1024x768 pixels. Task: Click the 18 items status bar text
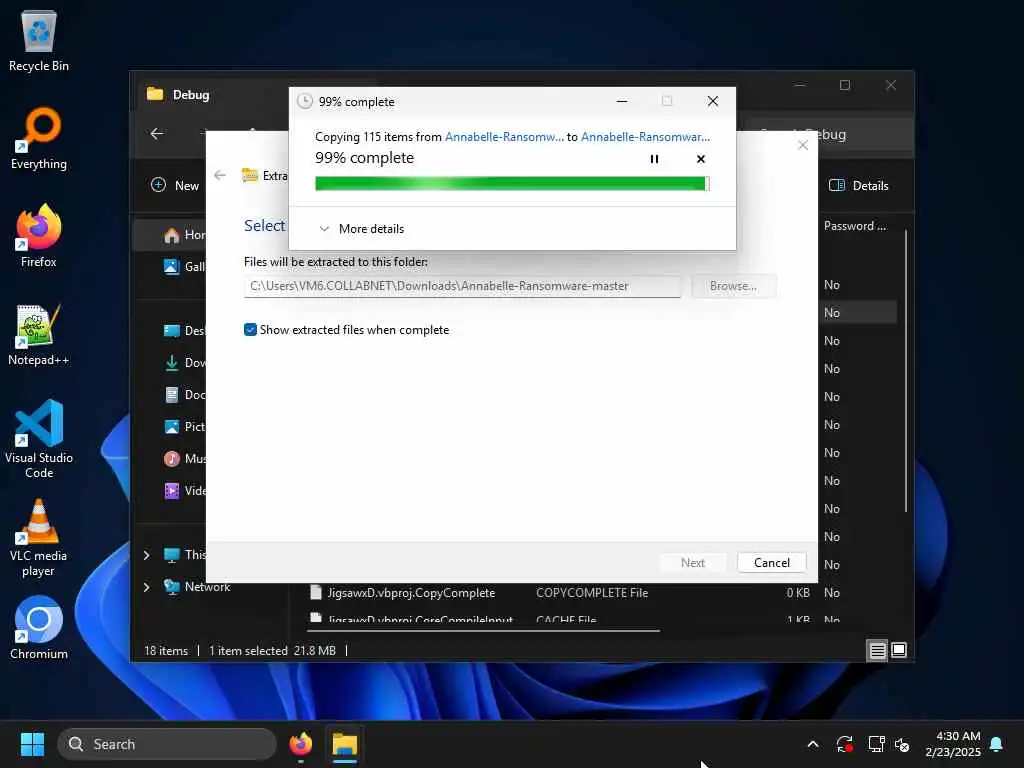[165, 650]
